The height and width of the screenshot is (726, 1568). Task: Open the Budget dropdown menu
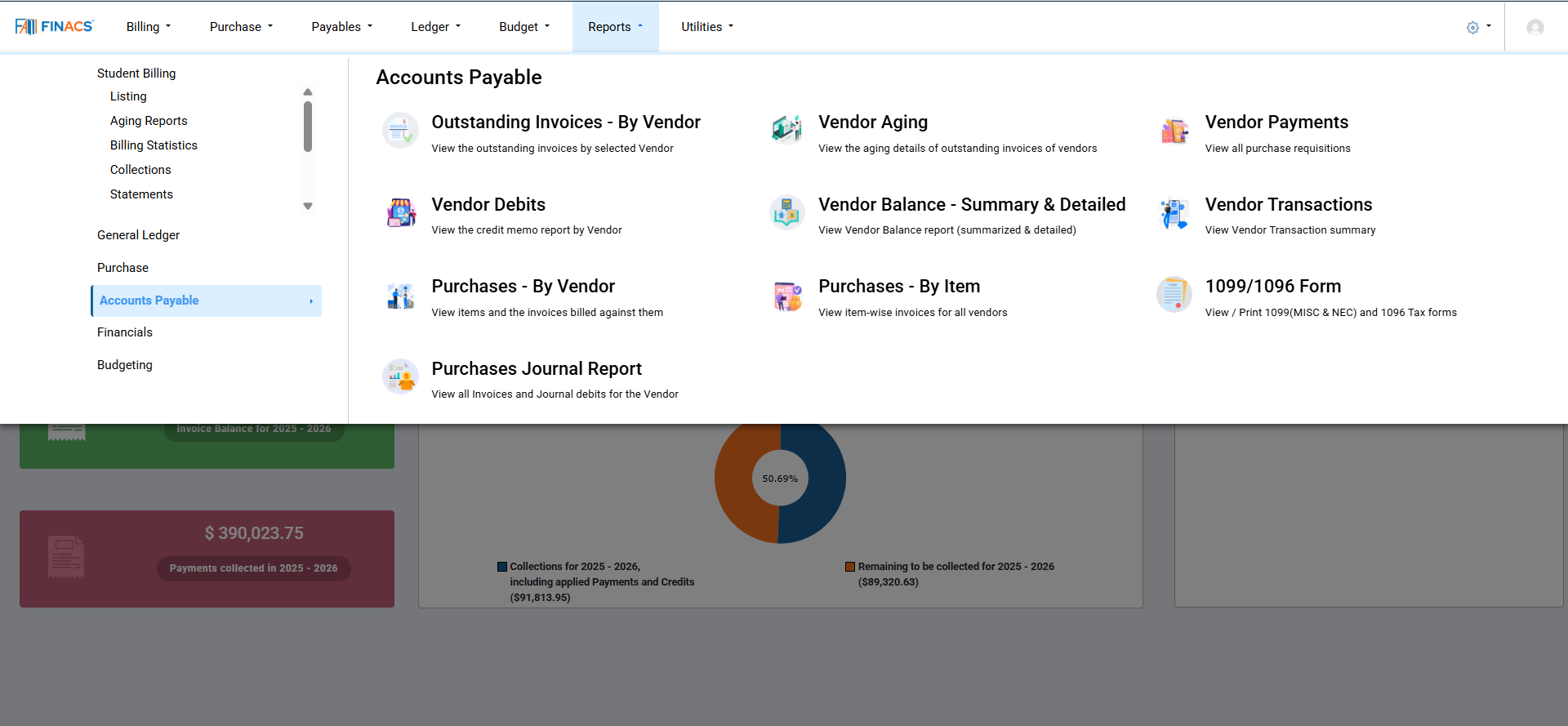(x=524, y=27)
